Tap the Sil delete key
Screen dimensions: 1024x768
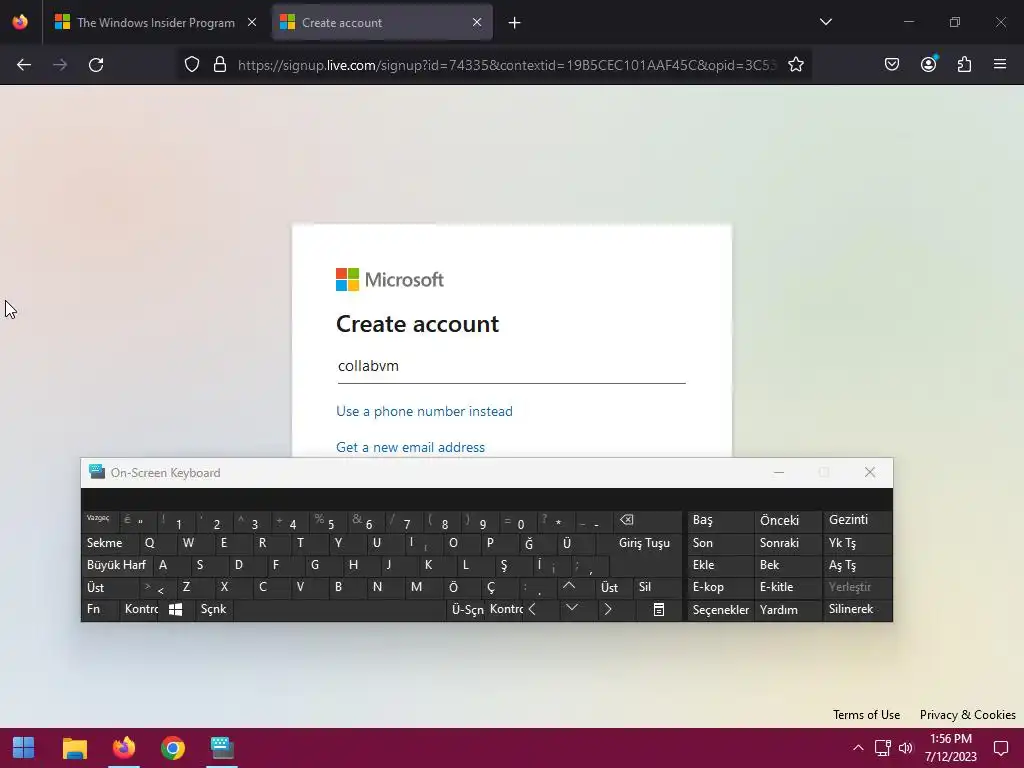pos(659,587)
